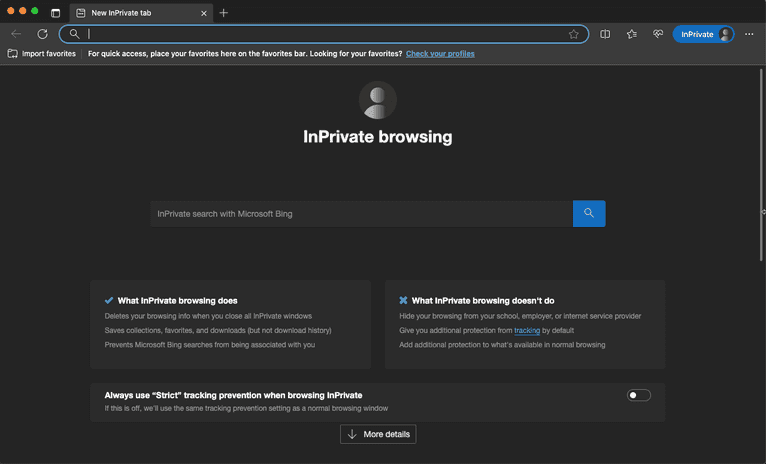Open the Check your profiles link
The width and height of the screenshot is (766, 464).
pos(440,53)
